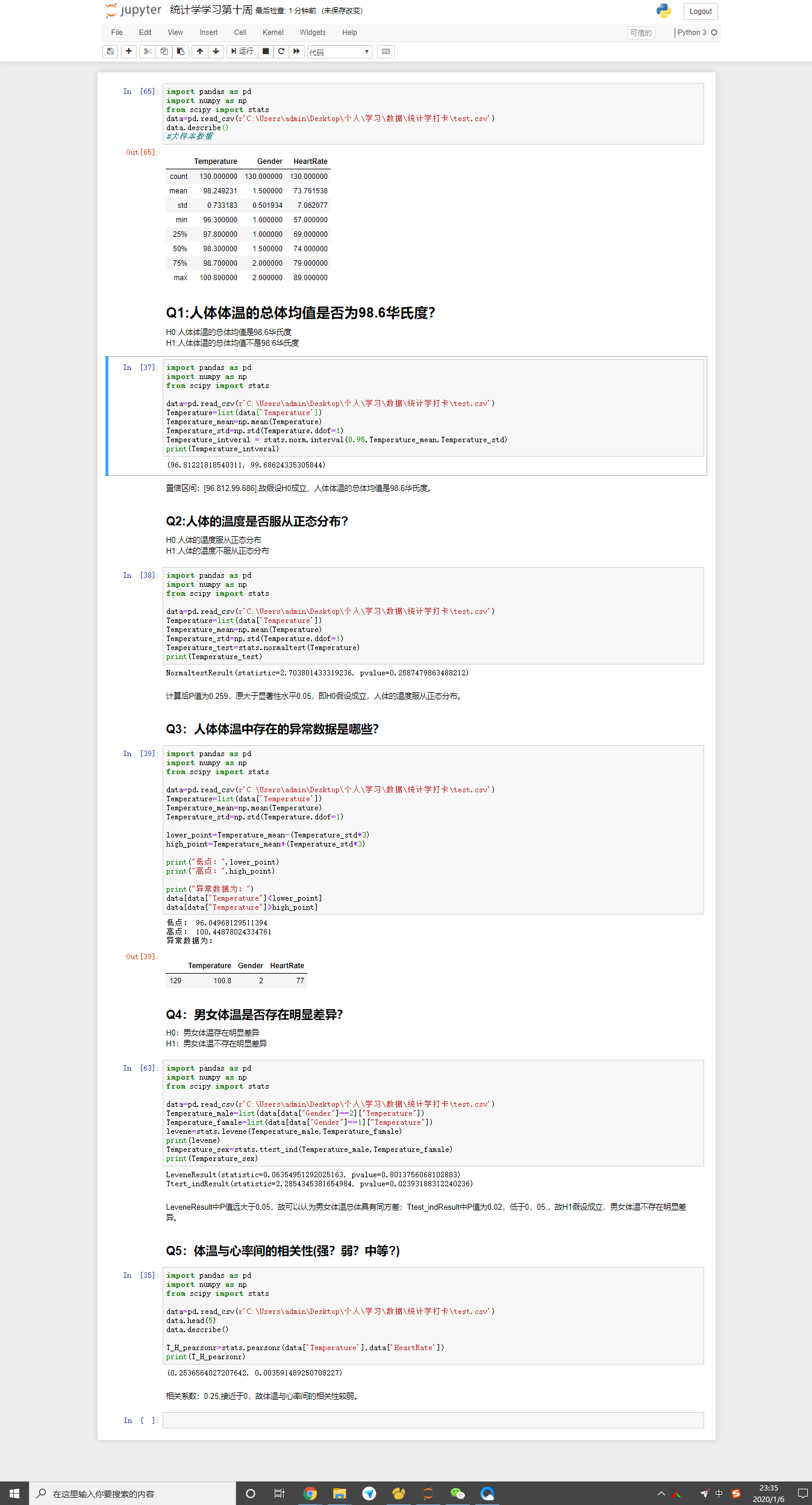Open the Jupyter app icon on taskbar
The width and height of the screenshot is (812, 1505).
(x=428, y=1494)
